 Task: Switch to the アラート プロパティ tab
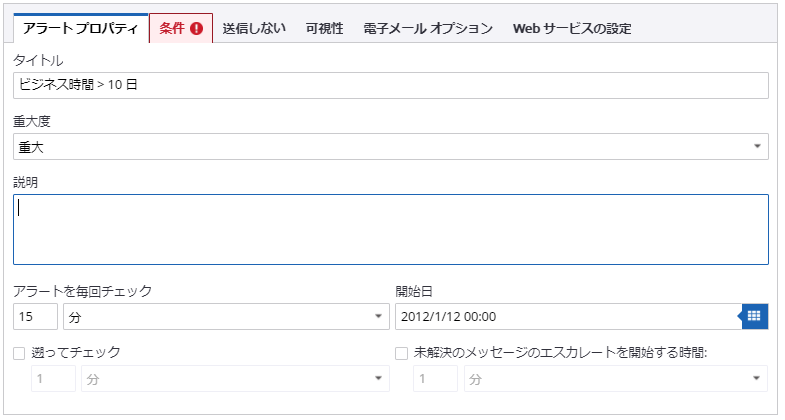pyautogui.click(x=81, y=29)
